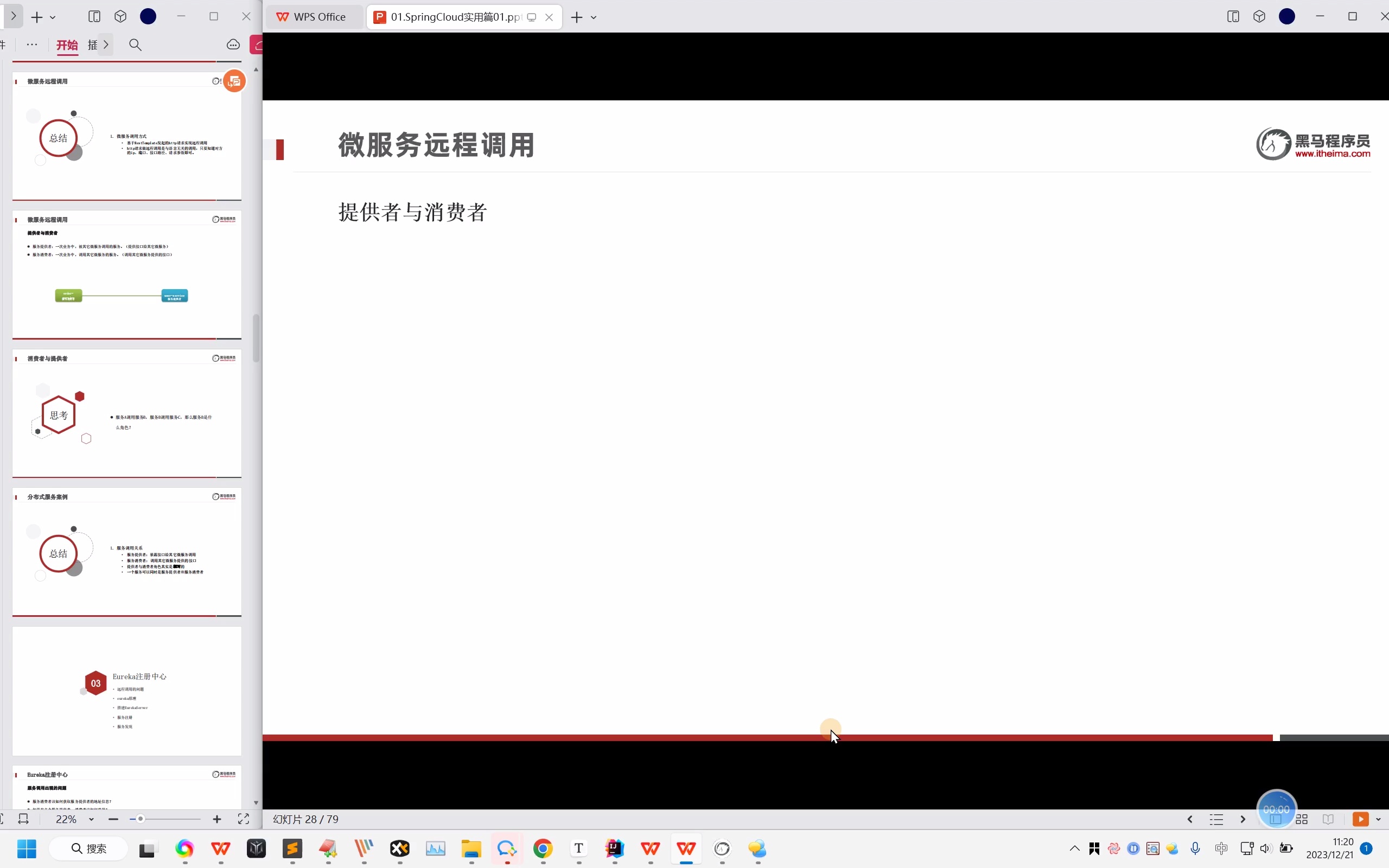
Task: Open presenter notes via the book icon
Action: click(x=1328, y=819)
